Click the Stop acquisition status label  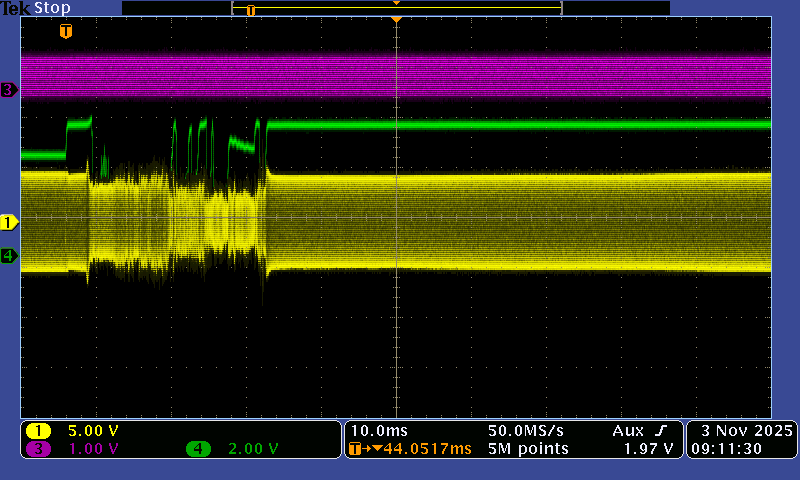pos(52,8)
